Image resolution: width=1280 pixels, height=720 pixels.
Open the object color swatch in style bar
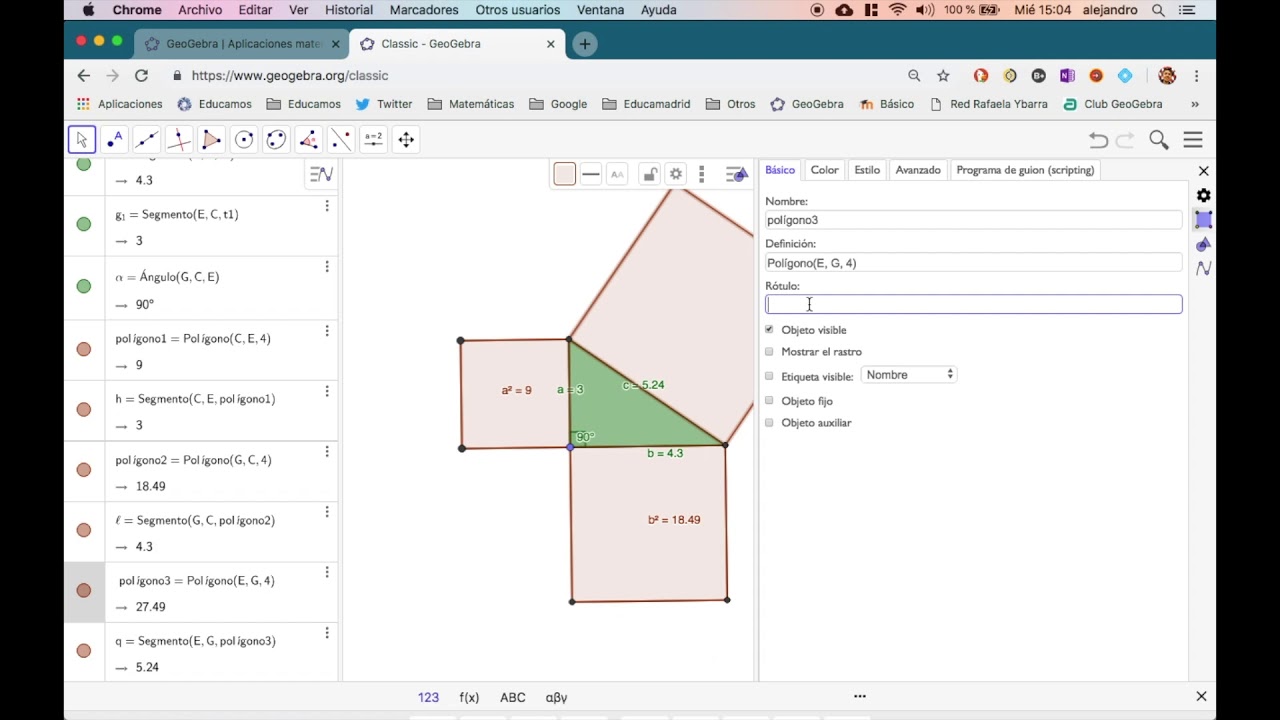[x=564, y=175]
